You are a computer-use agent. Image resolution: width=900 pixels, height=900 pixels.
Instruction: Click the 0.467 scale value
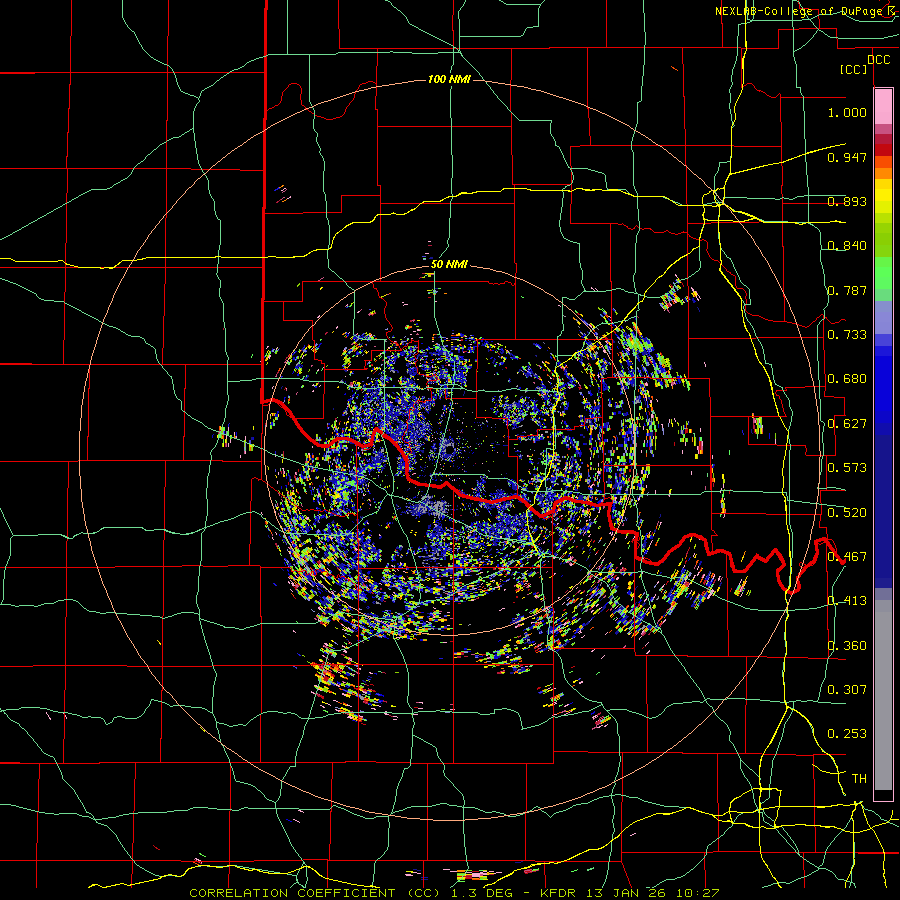[x=847, y=557]
